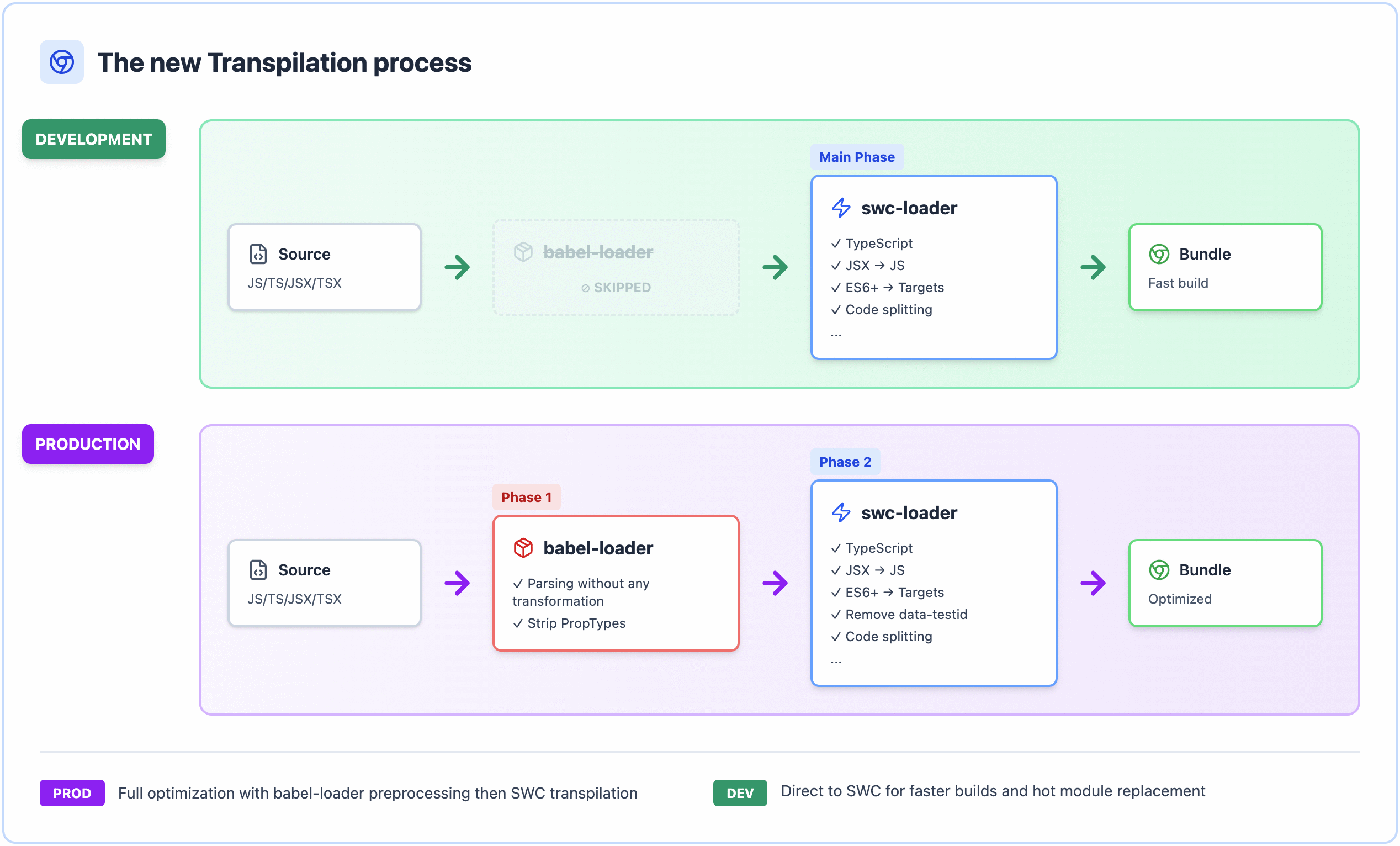
Task: Click the file icon on the development Source card
Action: [x=258, y=253]
